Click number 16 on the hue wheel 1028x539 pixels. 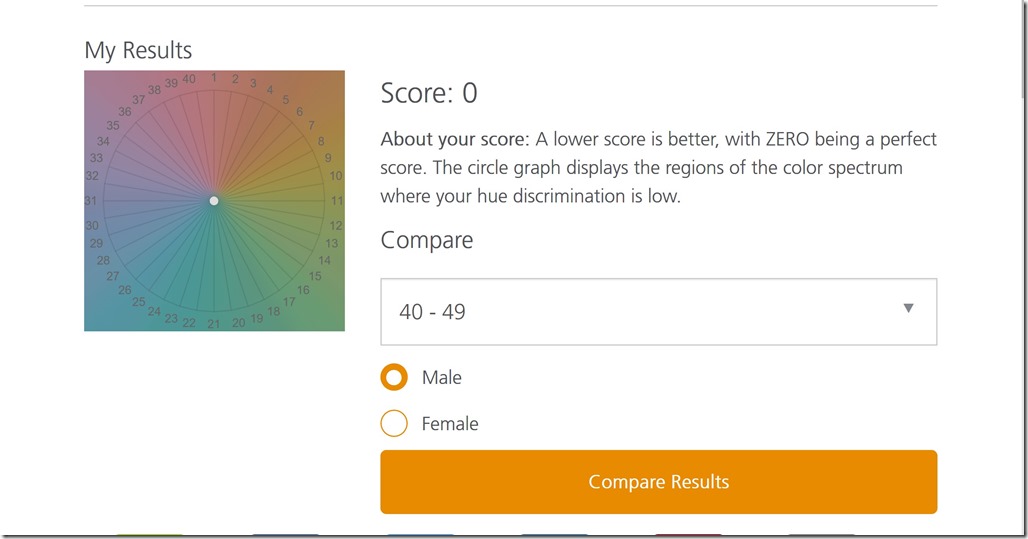click(303, 290)
